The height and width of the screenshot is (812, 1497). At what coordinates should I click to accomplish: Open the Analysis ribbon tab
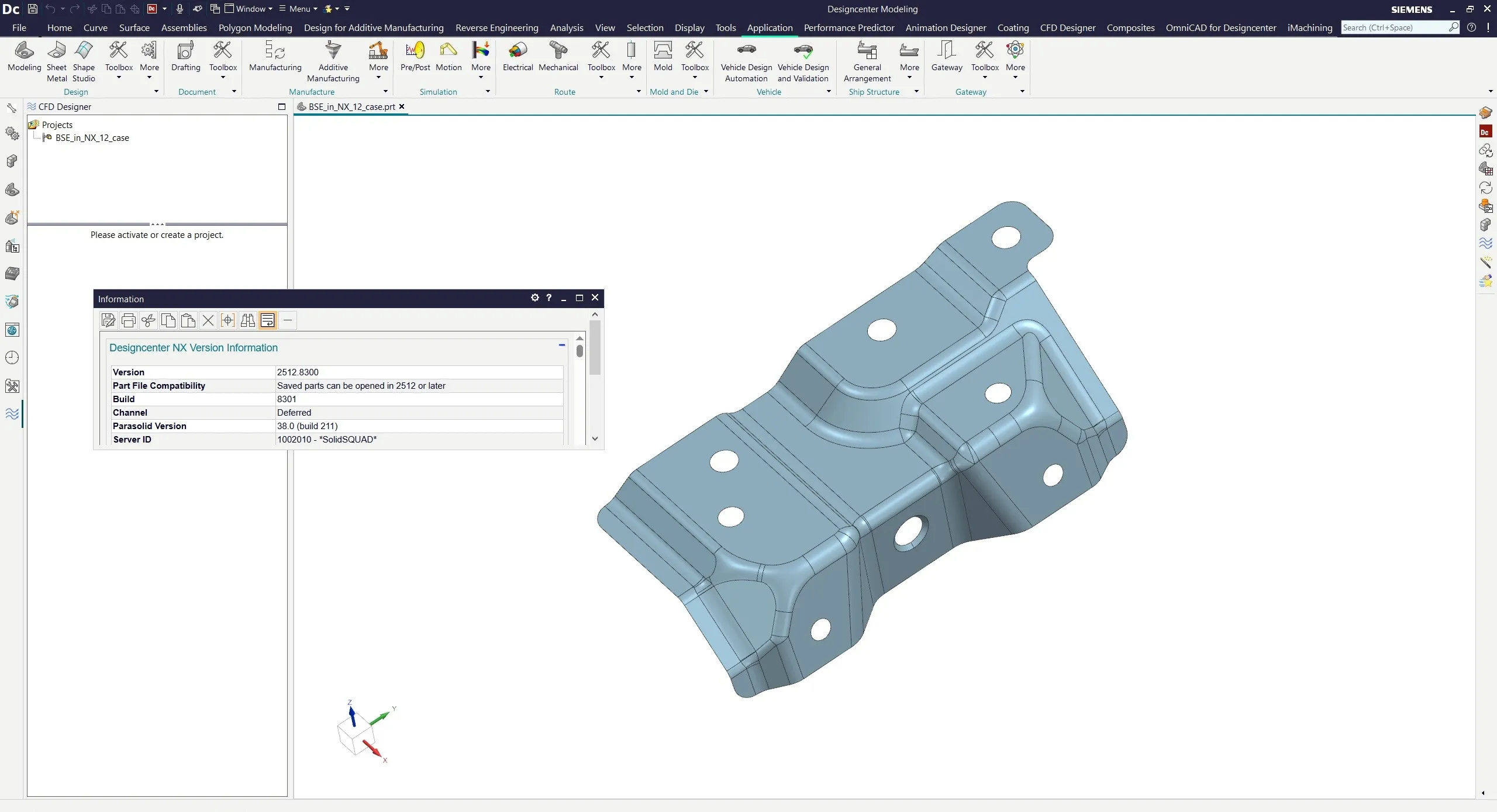pyautogui.click(x=566, y=27)
